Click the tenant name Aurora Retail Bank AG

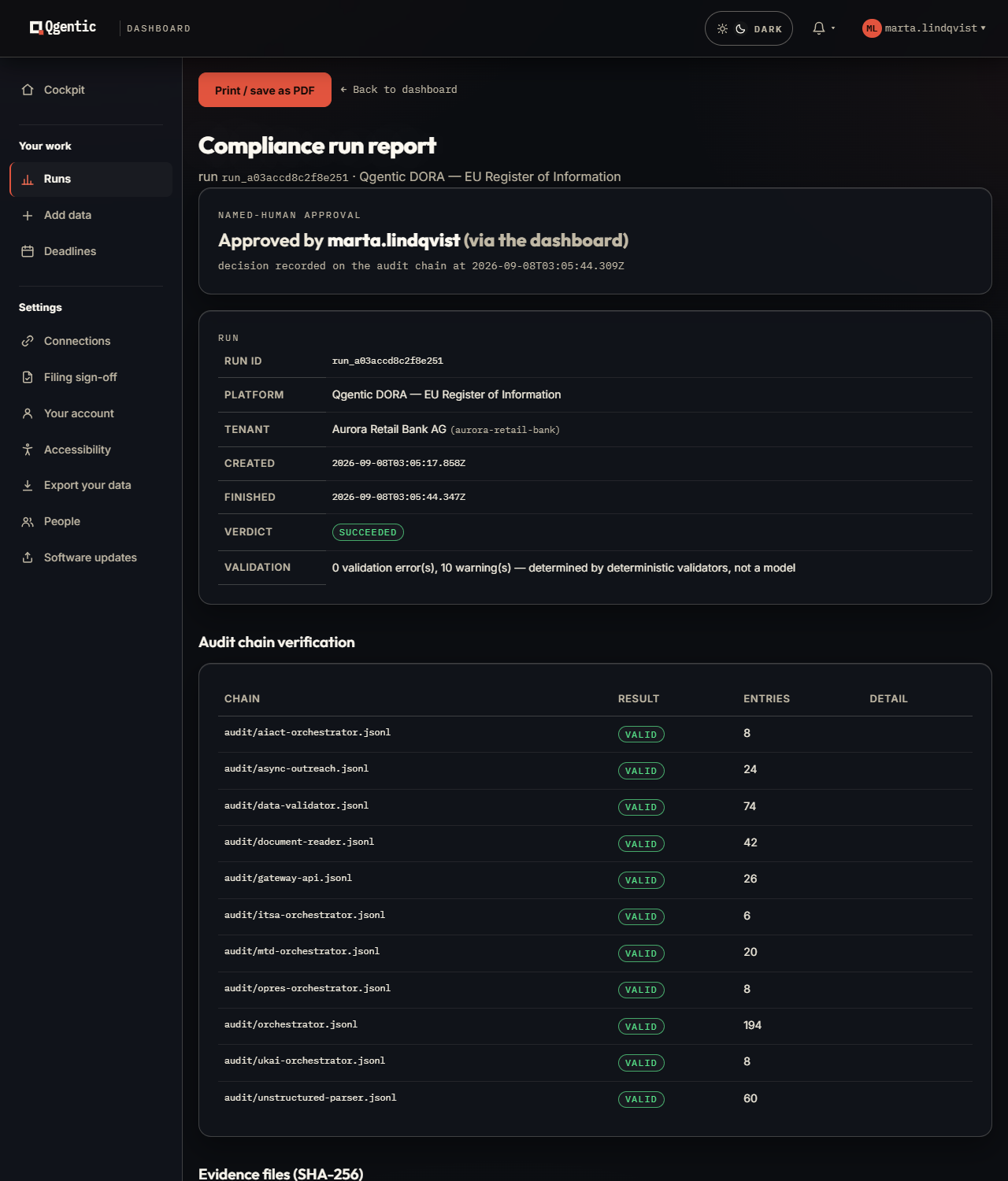pos(389,430)
